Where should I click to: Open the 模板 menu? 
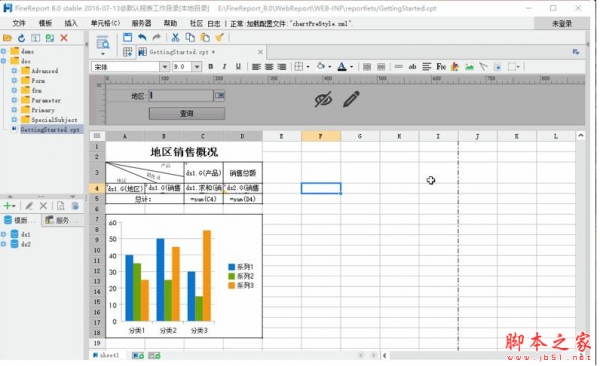point(45,23)
